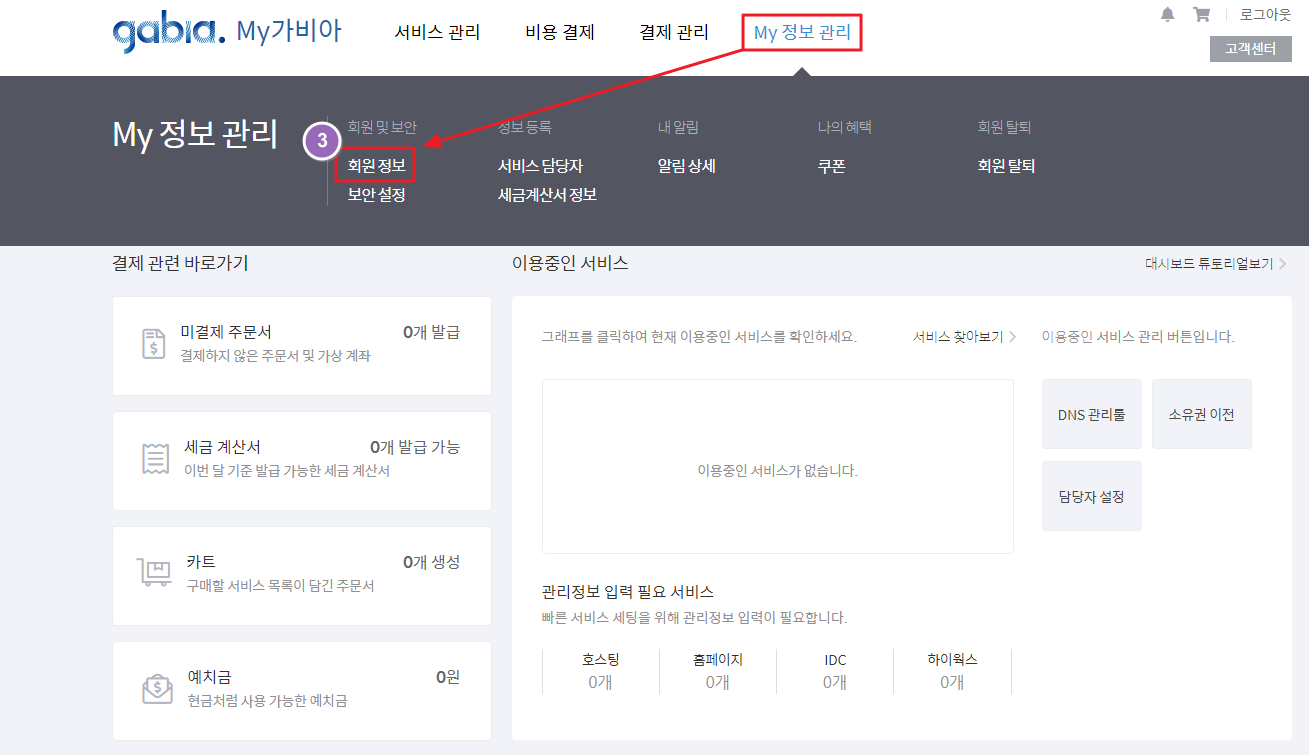
Task: Click the 고객센터 button
Action: (x=1250, y=48)
